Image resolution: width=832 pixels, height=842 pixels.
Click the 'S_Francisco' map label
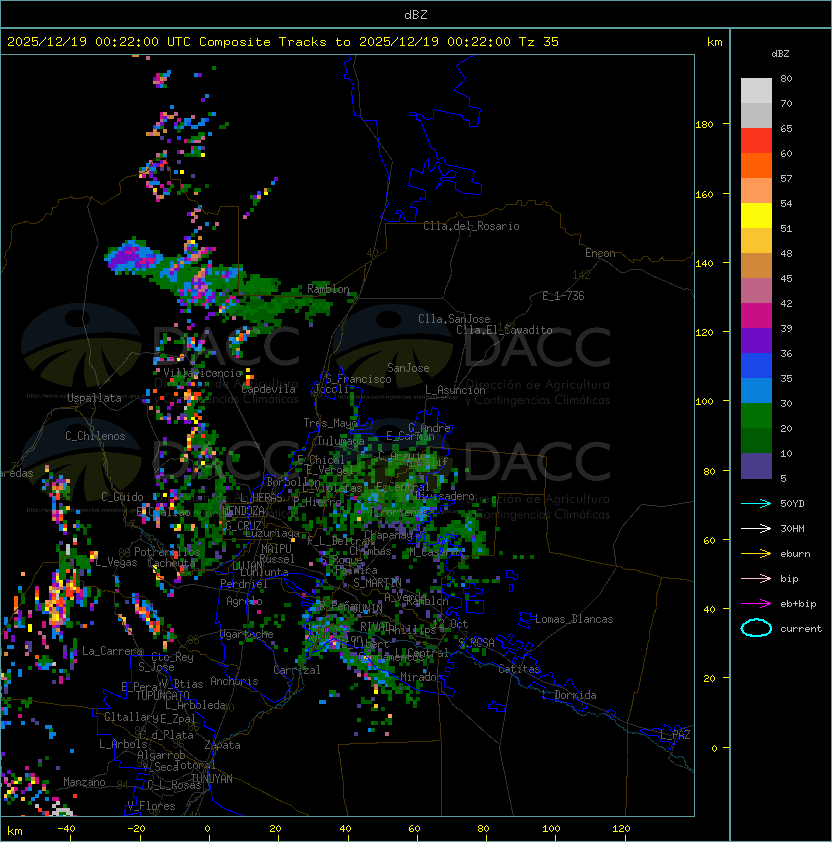point(358,379)
